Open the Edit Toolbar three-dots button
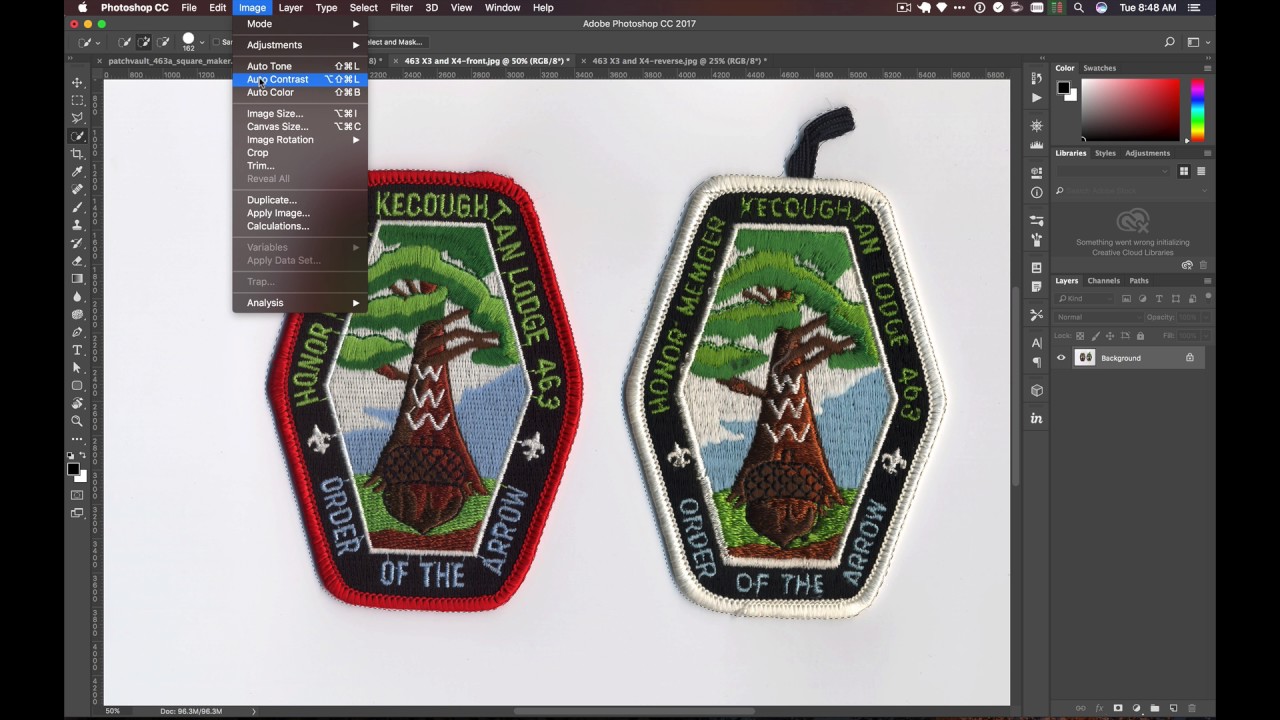The height and width of the screenshot is (720, 1280). [x=77, y=439]
